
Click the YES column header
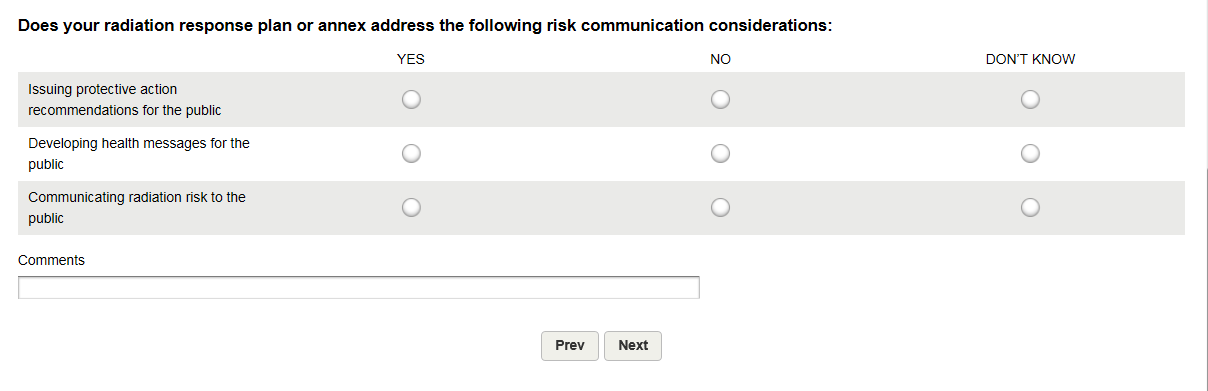411,59
